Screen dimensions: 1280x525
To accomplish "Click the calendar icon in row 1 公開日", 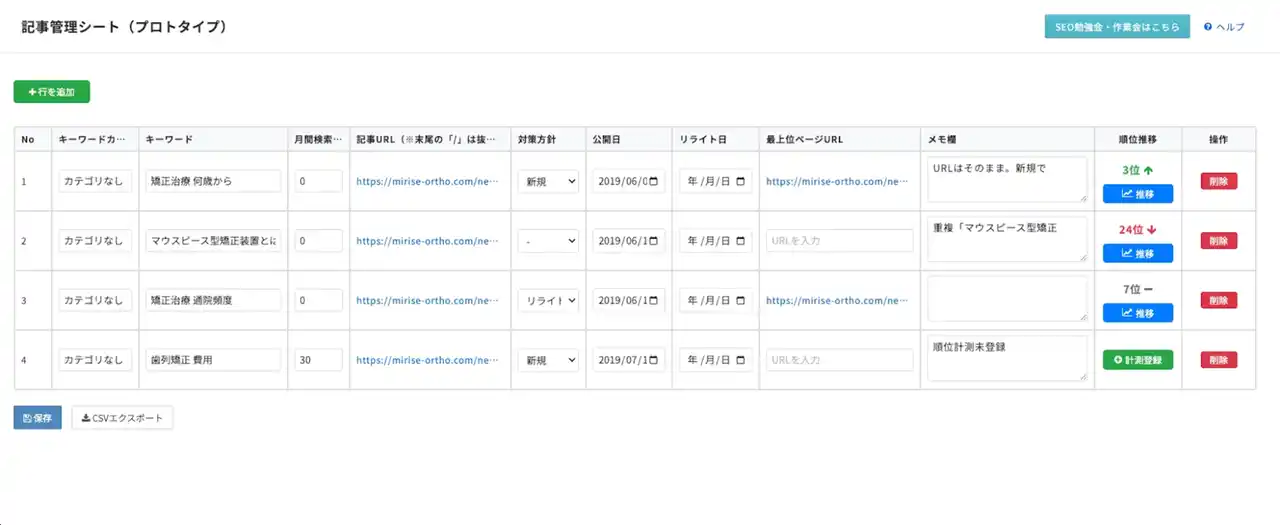I will pos(654,182).
